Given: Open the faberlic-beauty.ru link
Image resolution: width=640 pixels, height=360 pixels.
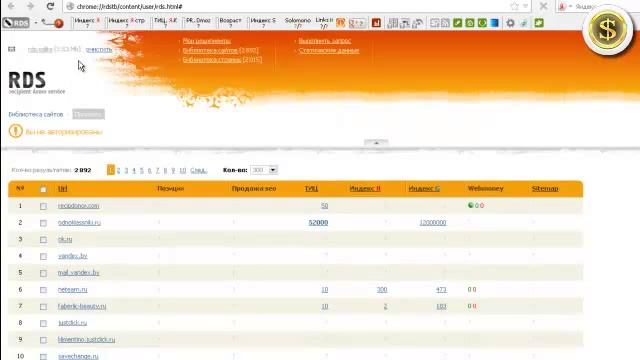Looking at the screenshot, I should point(82,306).
